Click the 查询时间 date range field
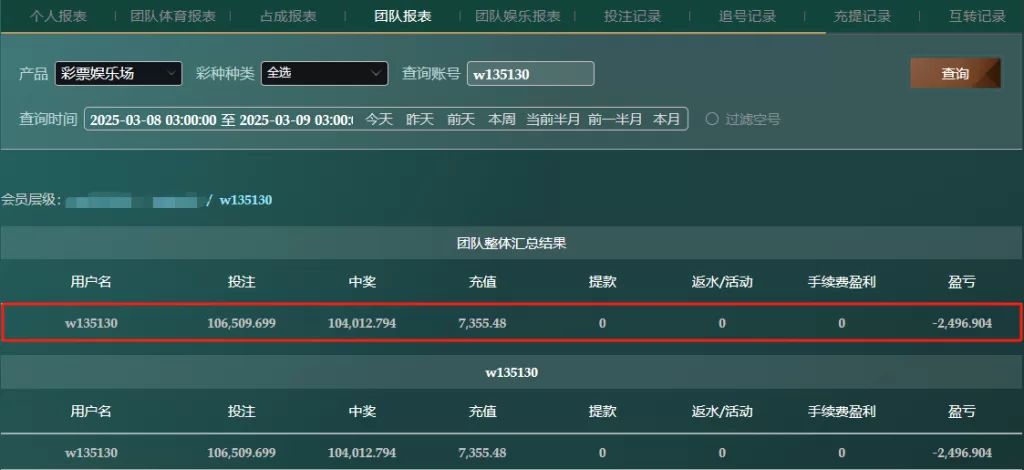The height and width of the screenshot is (470, 1024). click(x=219, y=119)
